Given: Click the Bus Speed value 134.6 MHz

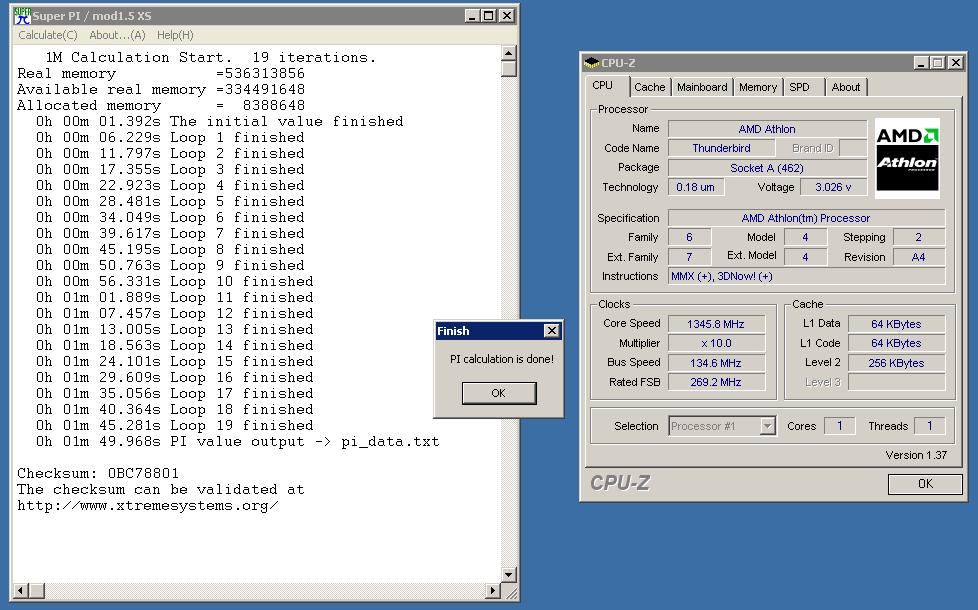Looking at the screenshot, I should [x=716, y=363].
